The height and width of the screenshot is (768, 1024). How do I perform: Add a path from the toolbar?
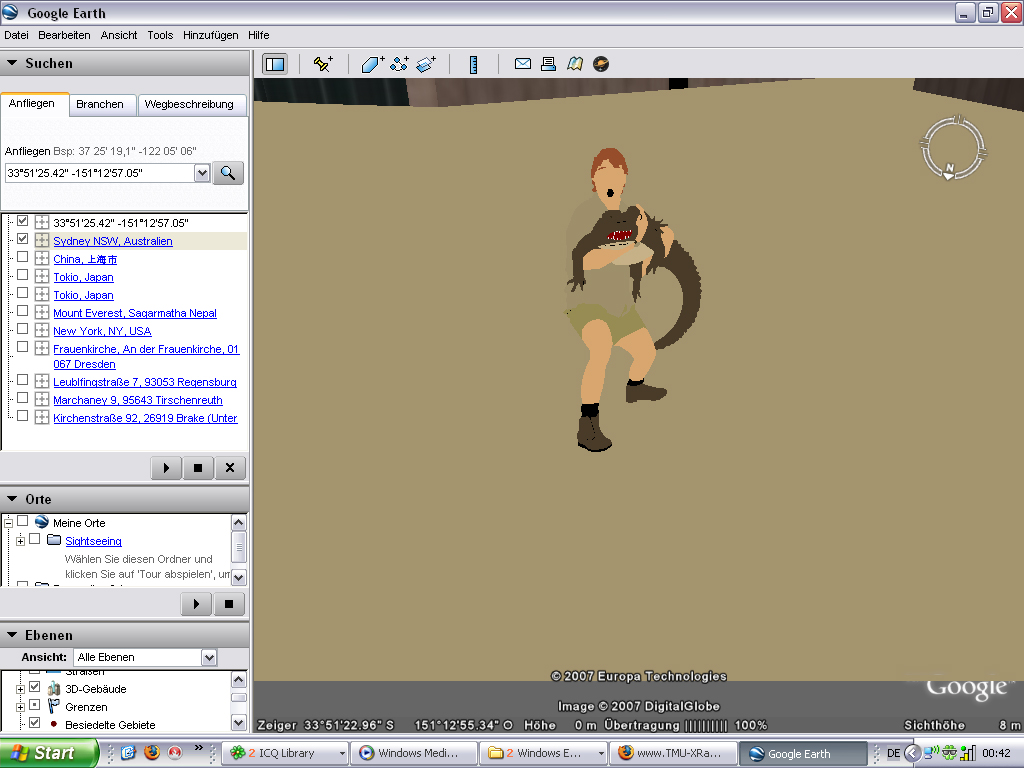399,64
